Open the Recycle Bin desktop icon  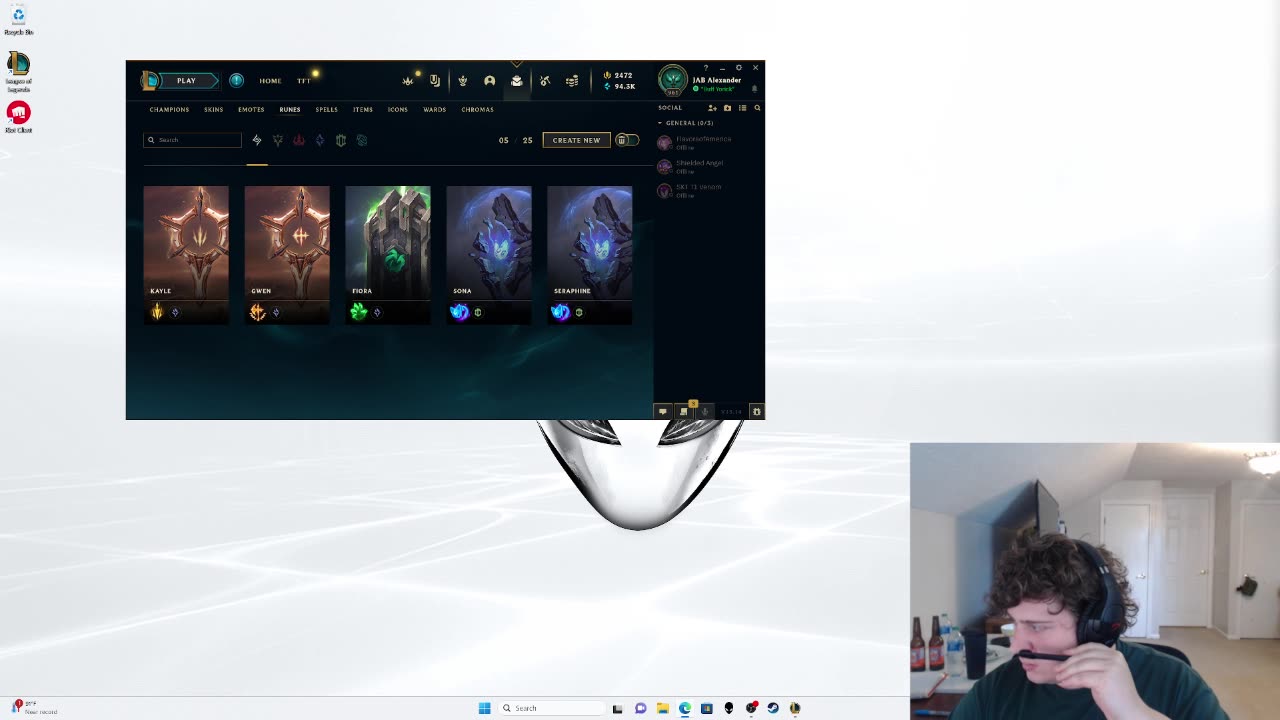tap(18, 20)
